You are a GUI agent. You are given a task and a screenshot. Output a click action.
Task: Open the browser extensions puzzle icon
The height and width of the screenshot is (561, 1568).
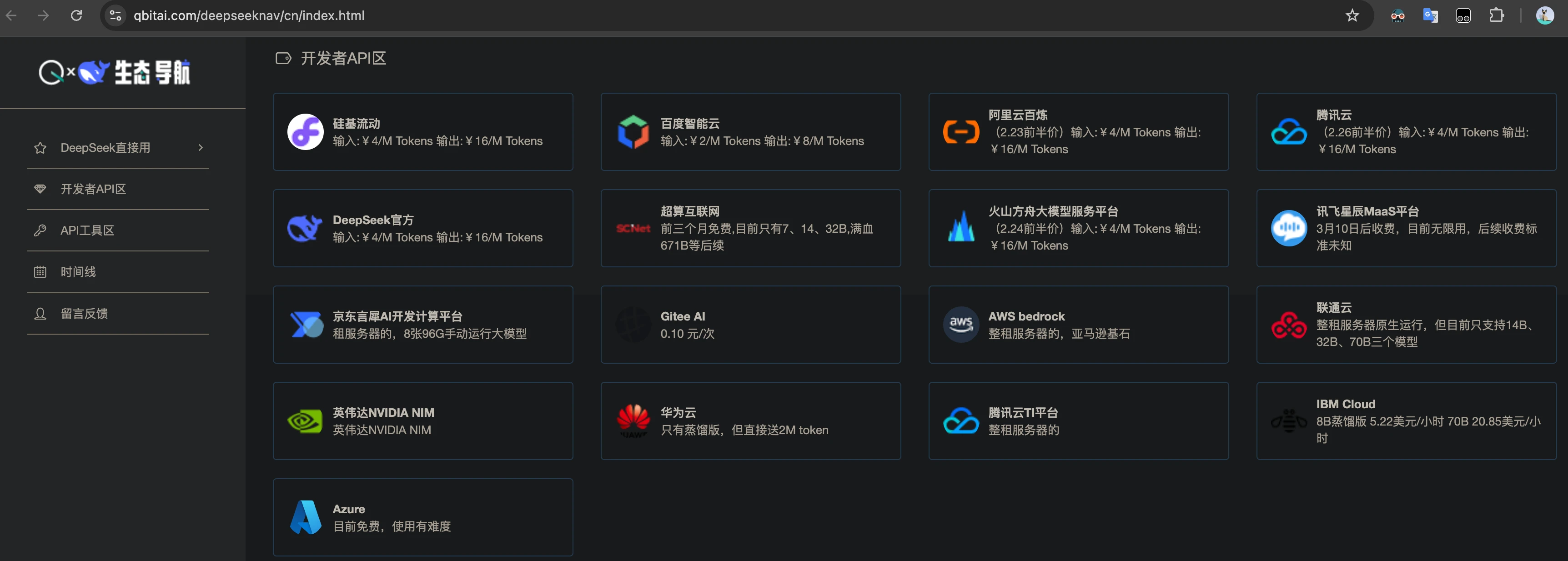[1498, 16]
